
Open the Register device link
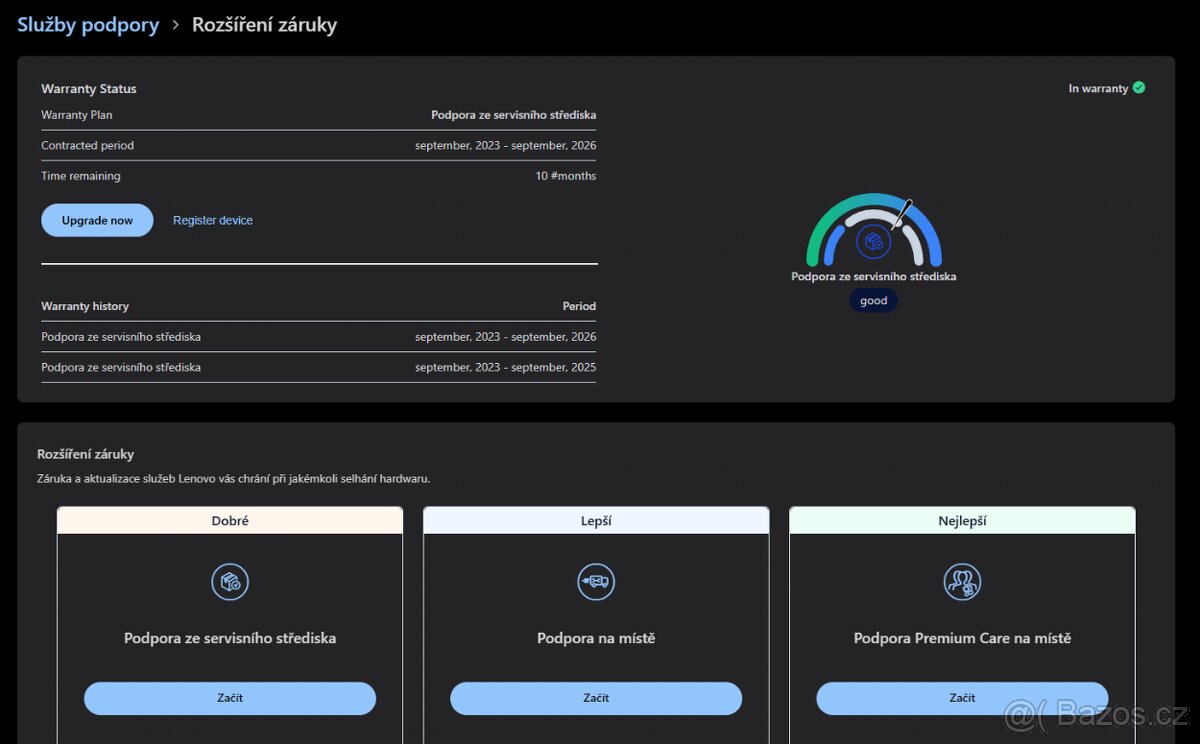pyautogui.click(x=213, y=220)
